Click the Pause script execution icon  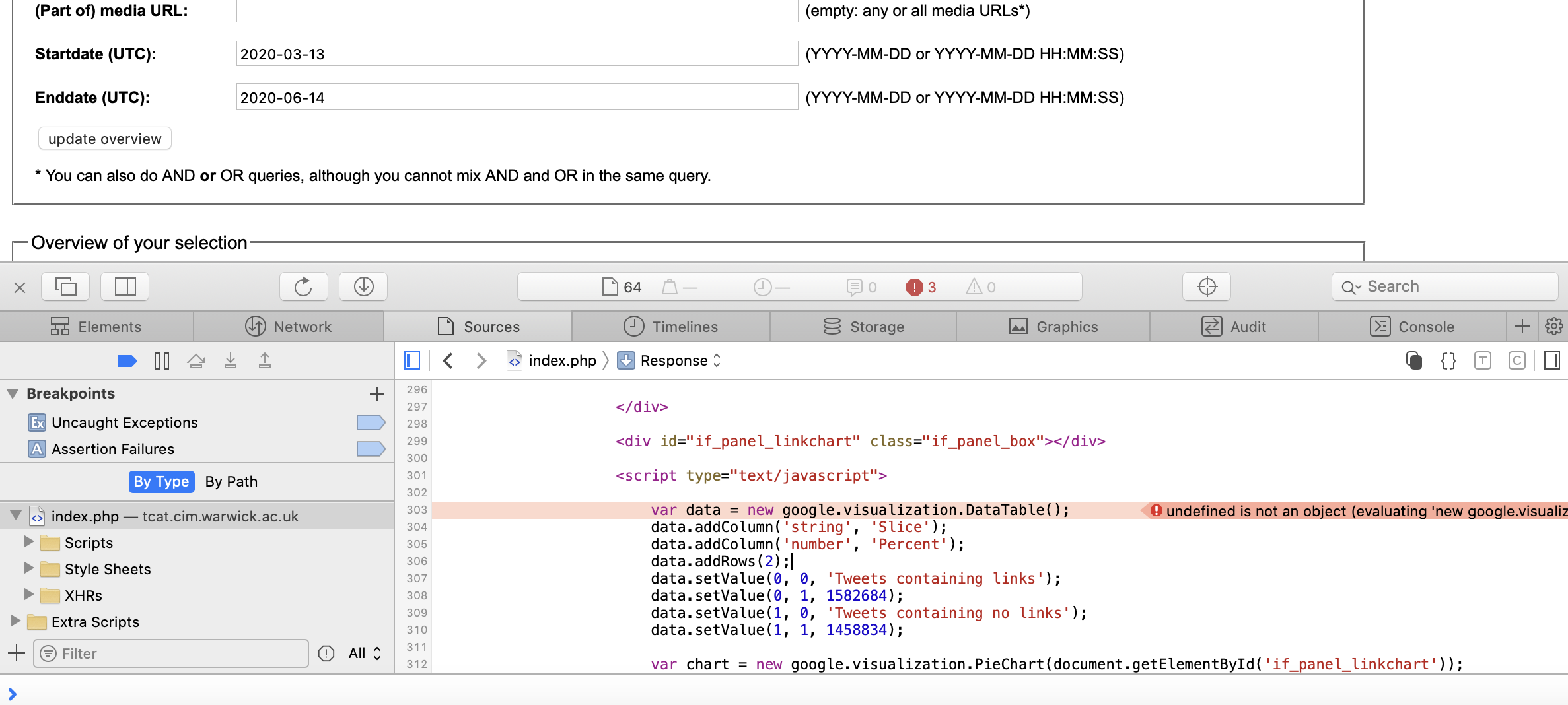(161, 360)
